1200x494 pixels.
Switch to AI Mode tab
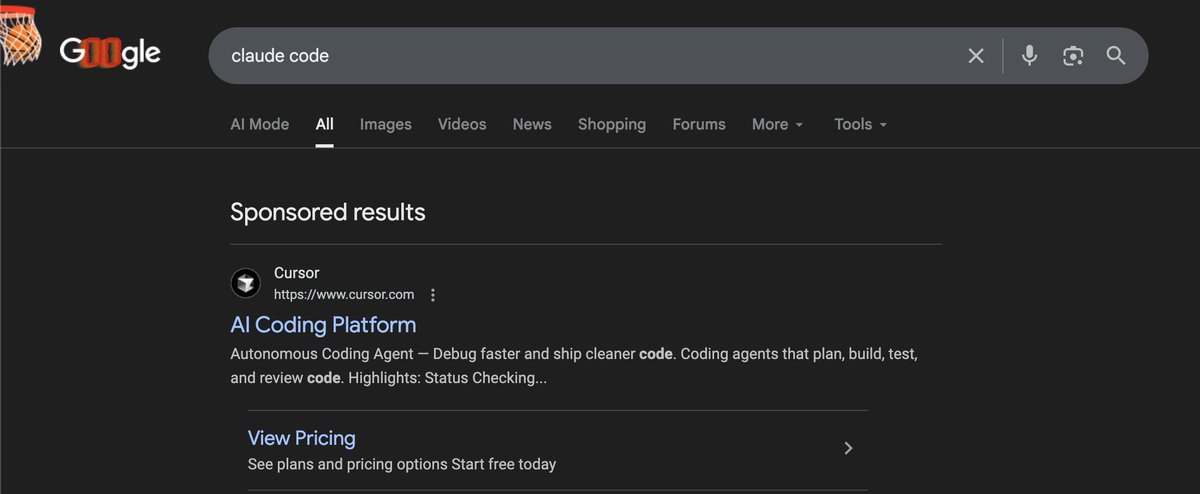[260, 124]
